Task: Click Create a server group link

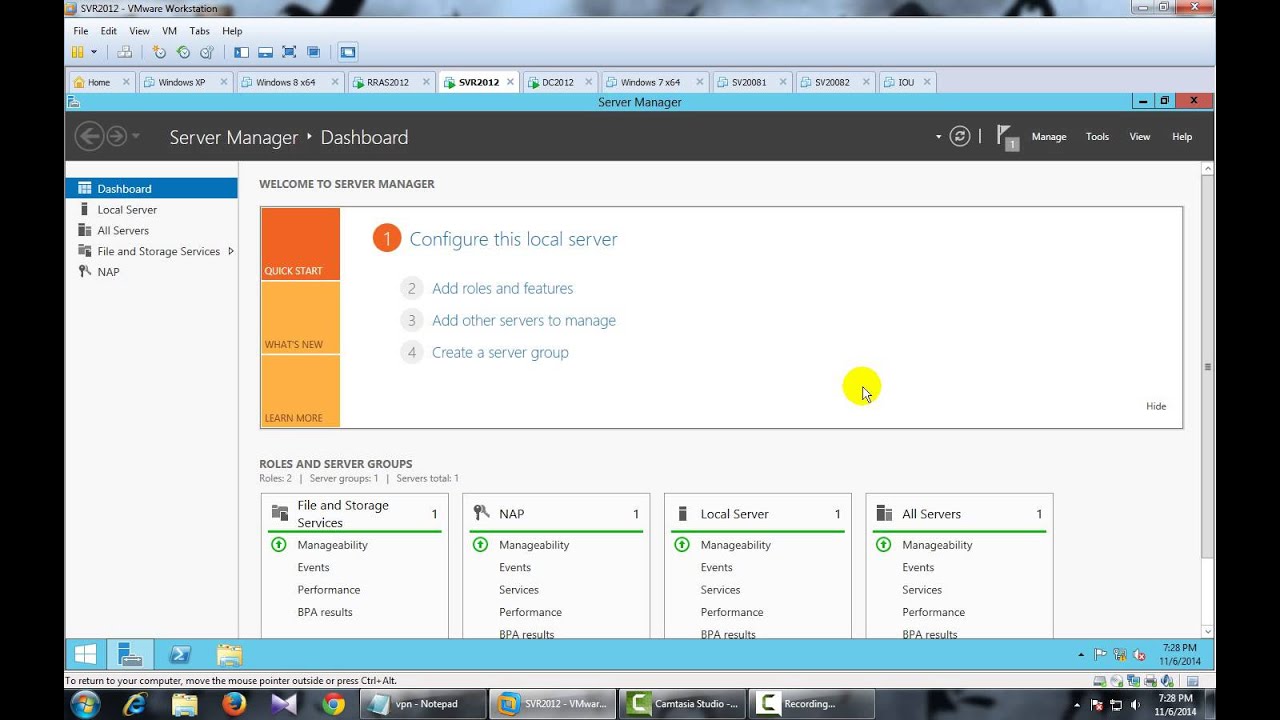Action: point(500,352)
